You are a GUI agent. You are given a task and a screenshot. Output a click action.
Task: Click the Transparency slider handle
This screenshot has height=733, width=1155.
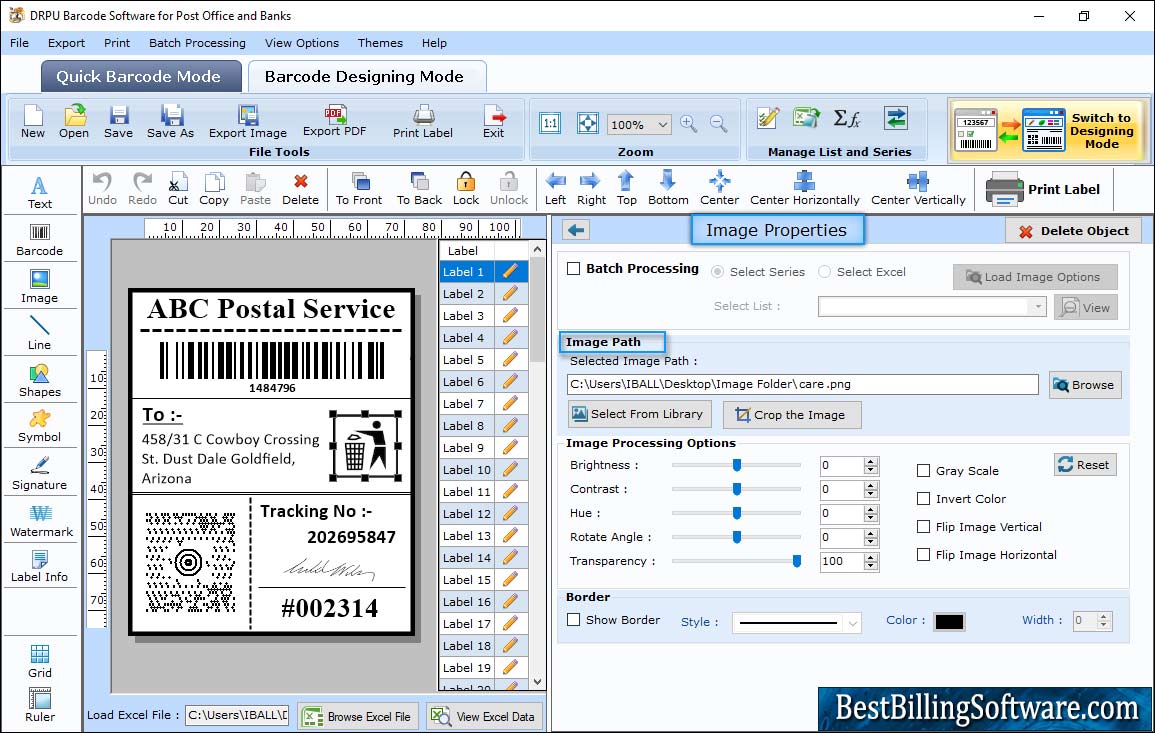point(796,561)
